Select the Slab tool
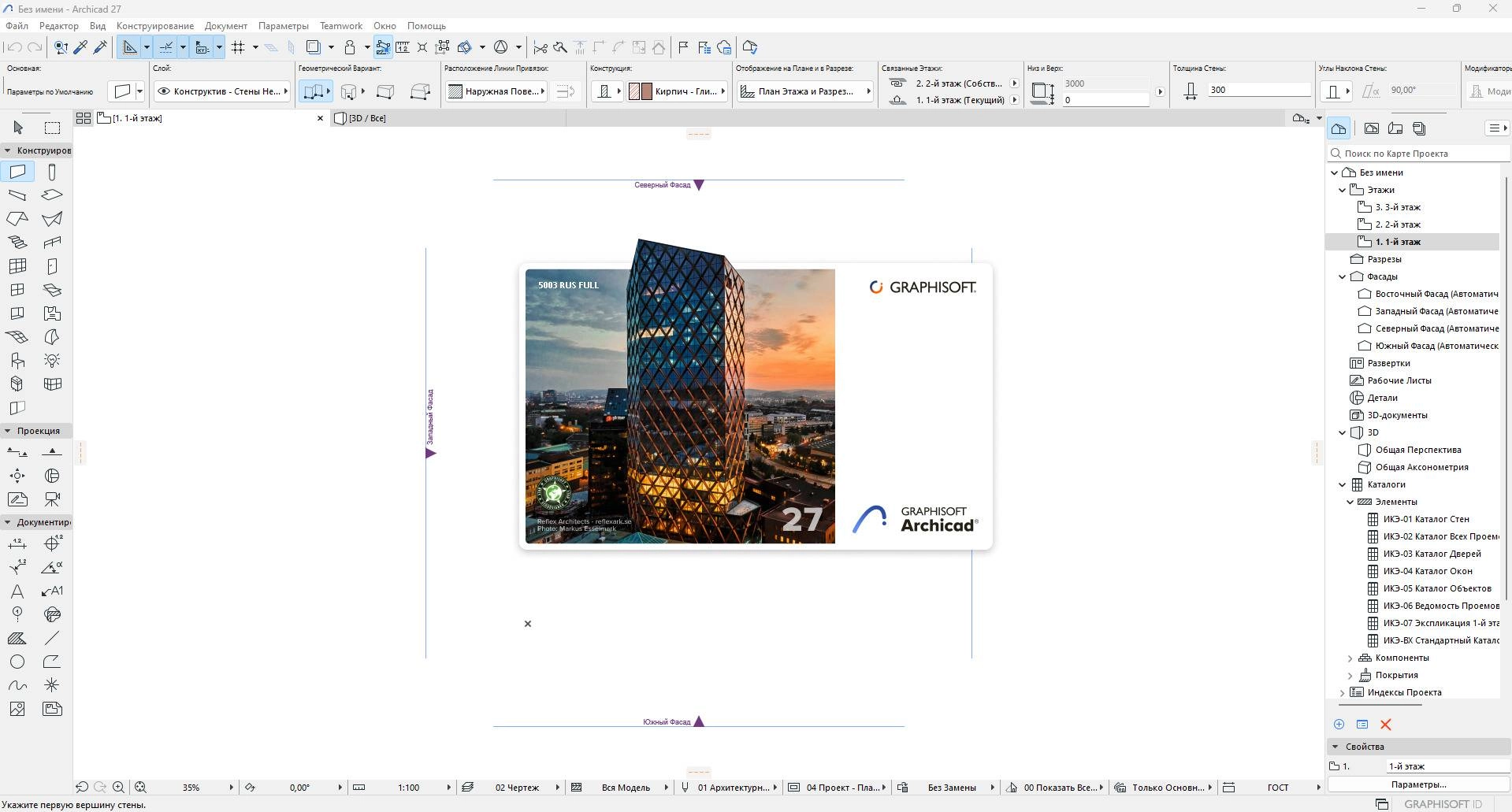 coord(52,195)
